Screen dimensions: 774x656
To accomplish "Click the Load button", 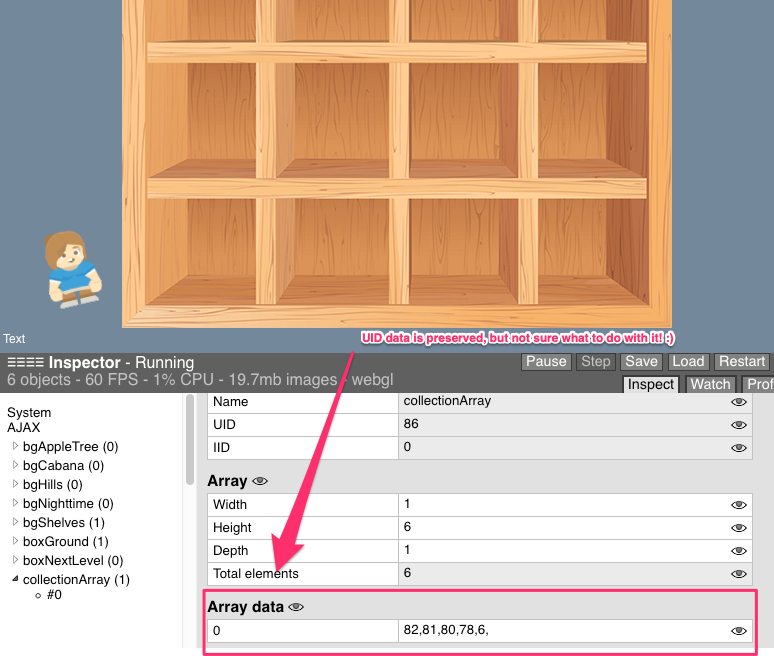I will pos(688,361).
